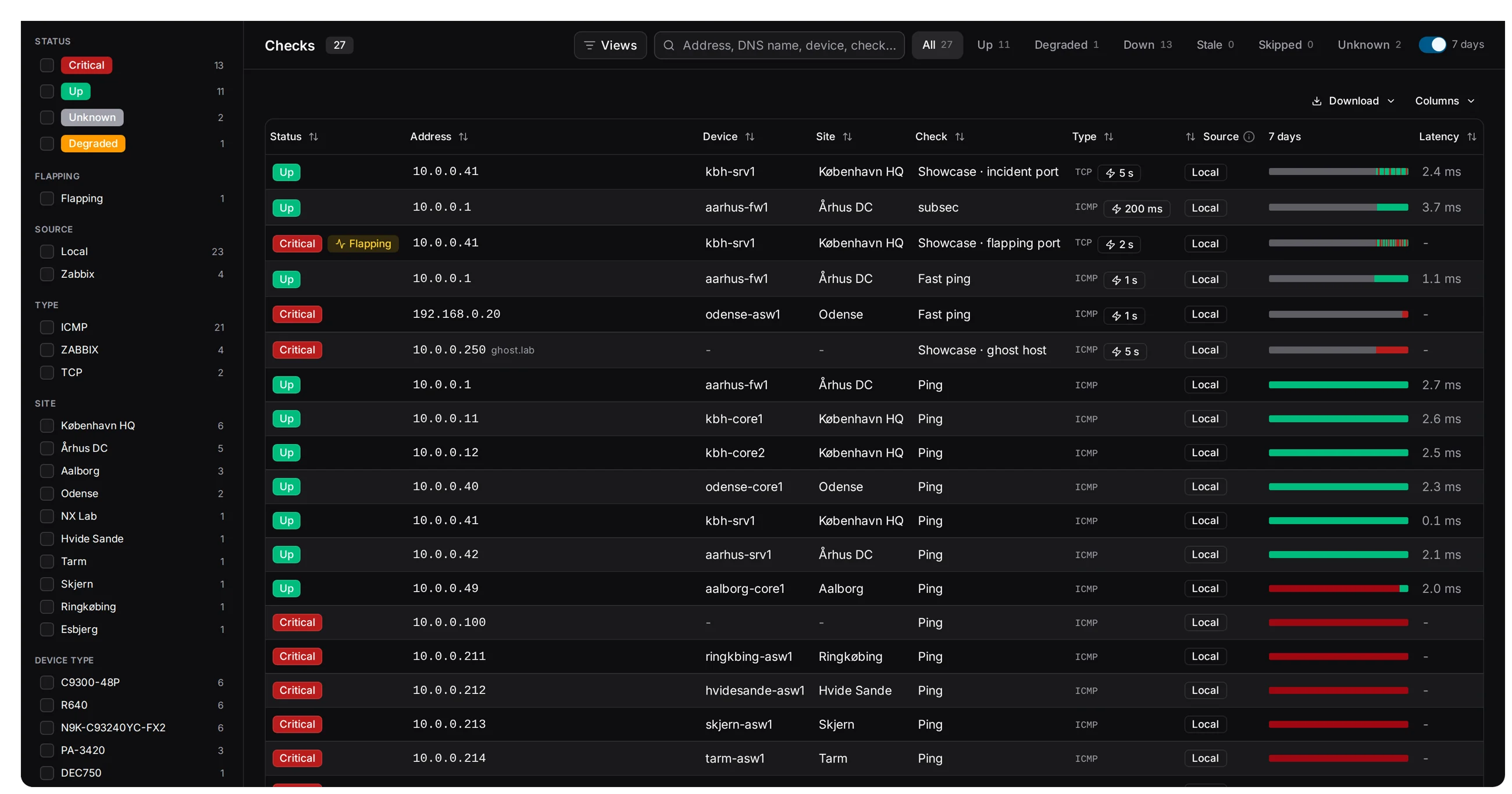The width and height of the screenshot is (1512, 794).
Task: Check the Flapping filter checkbox
Action: click(47, 198)
